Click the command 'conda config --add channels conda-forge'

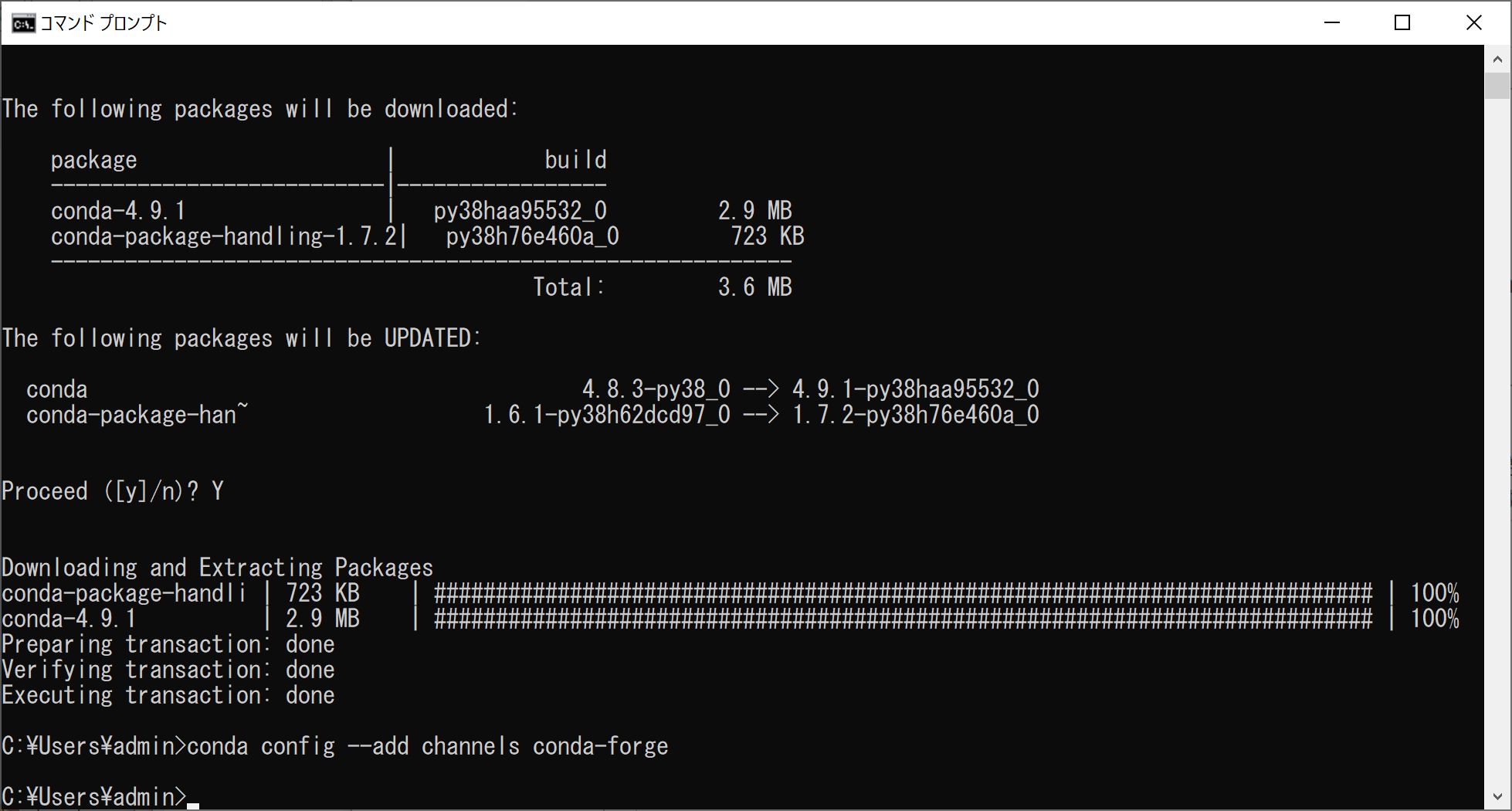(428, 746)
